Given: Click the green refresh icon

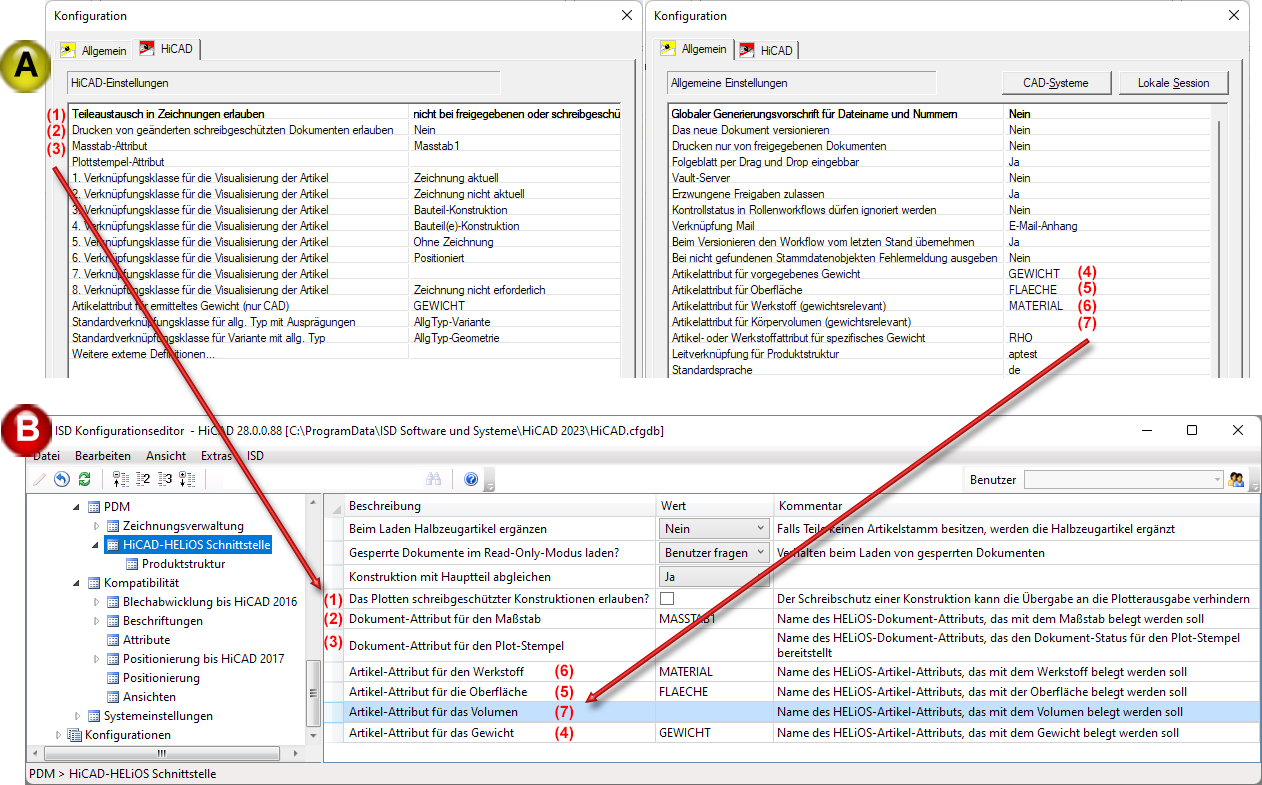Looking at the screenshot, I should (85, 479).
